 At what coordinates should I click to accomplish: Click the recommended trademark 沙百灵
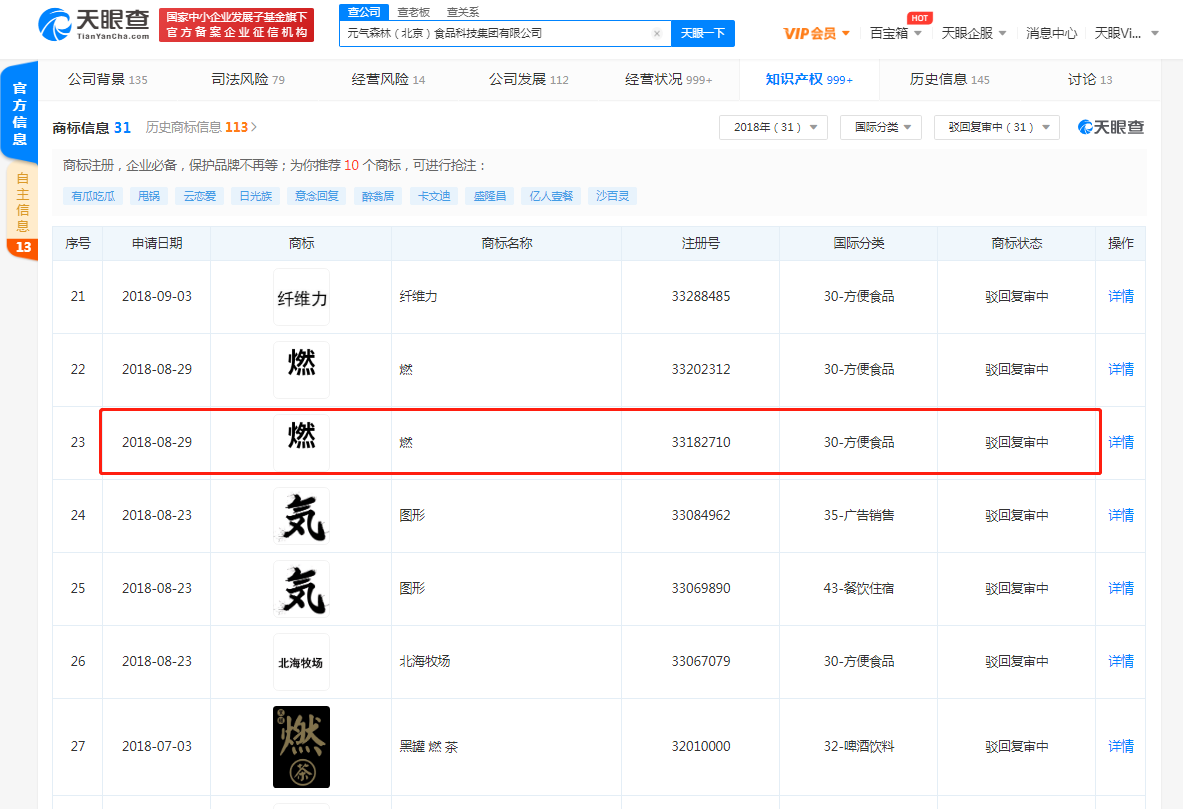coord(613,196)
